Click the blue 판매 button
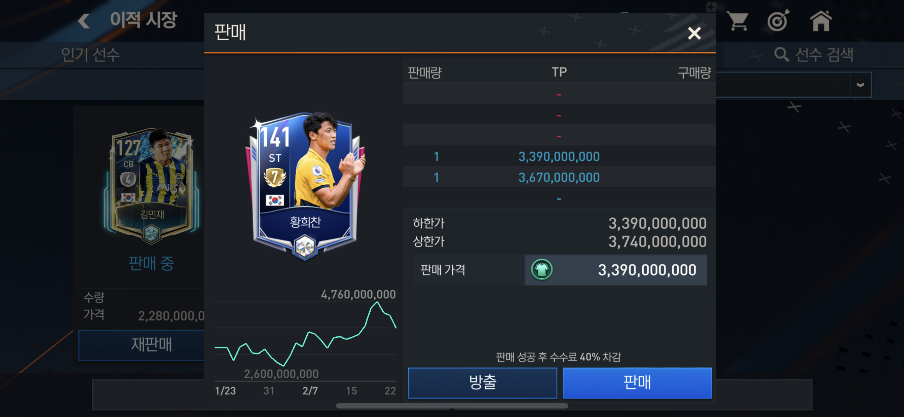The image size is (904, 417). pos(637,383)
